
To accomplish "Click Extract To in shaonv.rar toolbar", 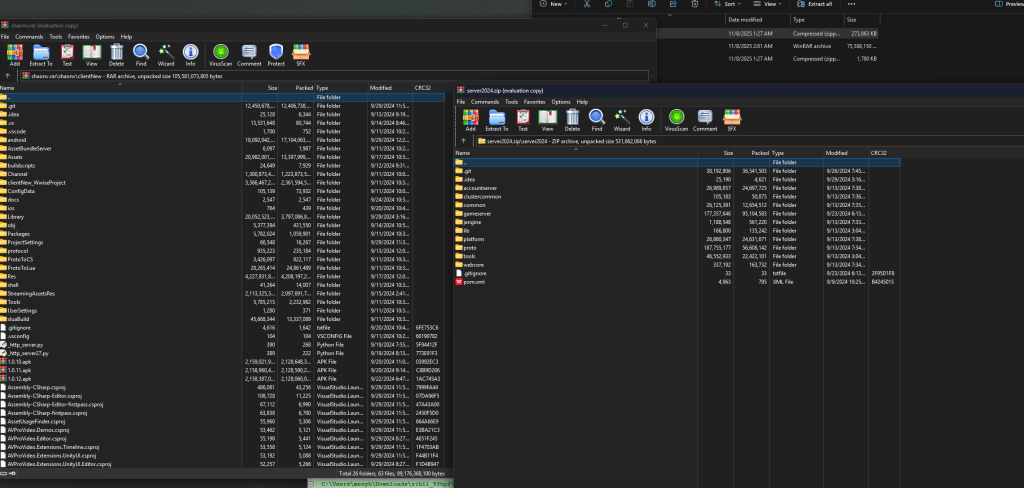I will pyautogui.click(x=40, y=53).
